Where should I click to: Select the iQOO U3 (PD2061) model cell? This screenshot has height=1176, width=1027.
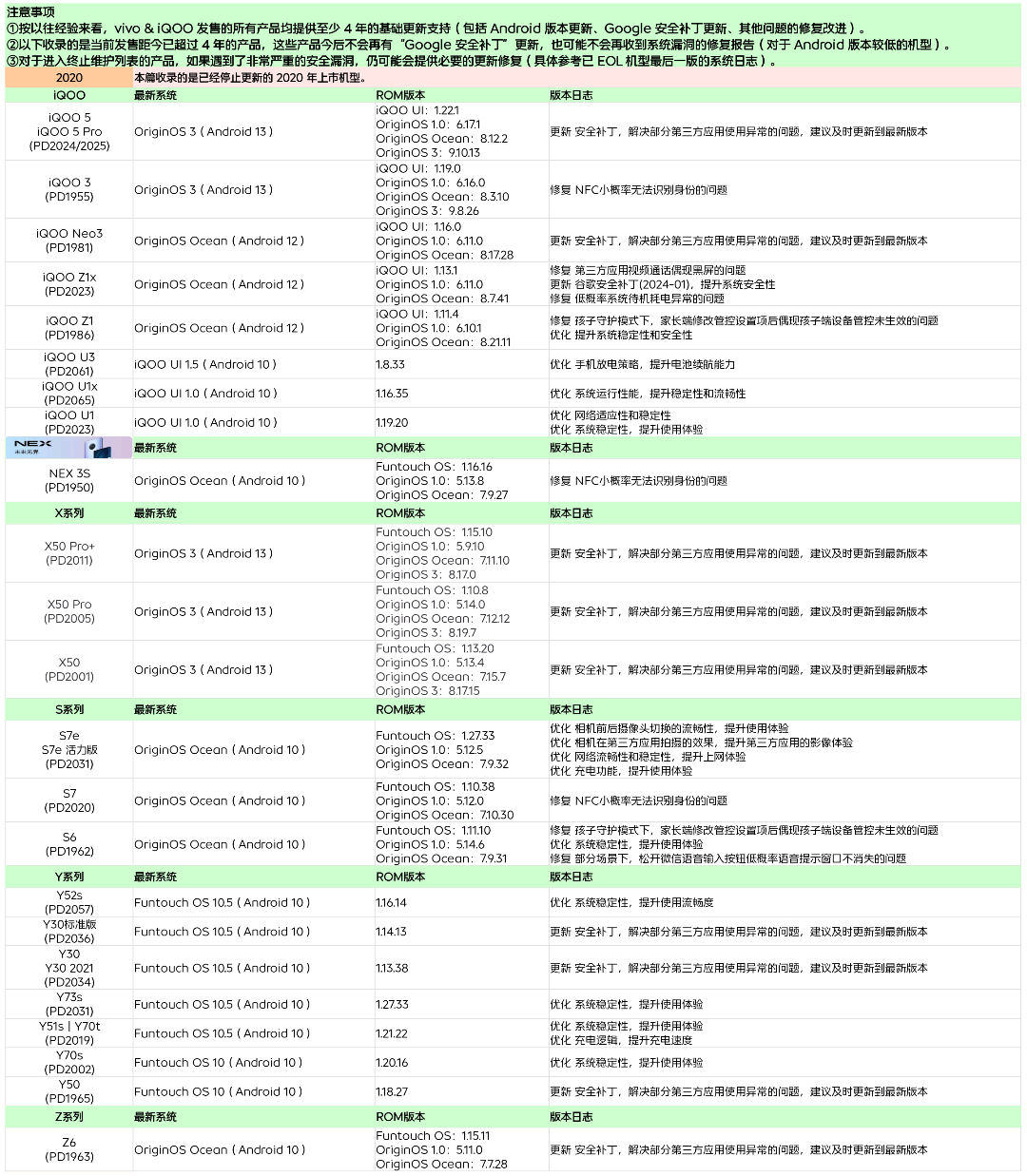coord(69,364)
